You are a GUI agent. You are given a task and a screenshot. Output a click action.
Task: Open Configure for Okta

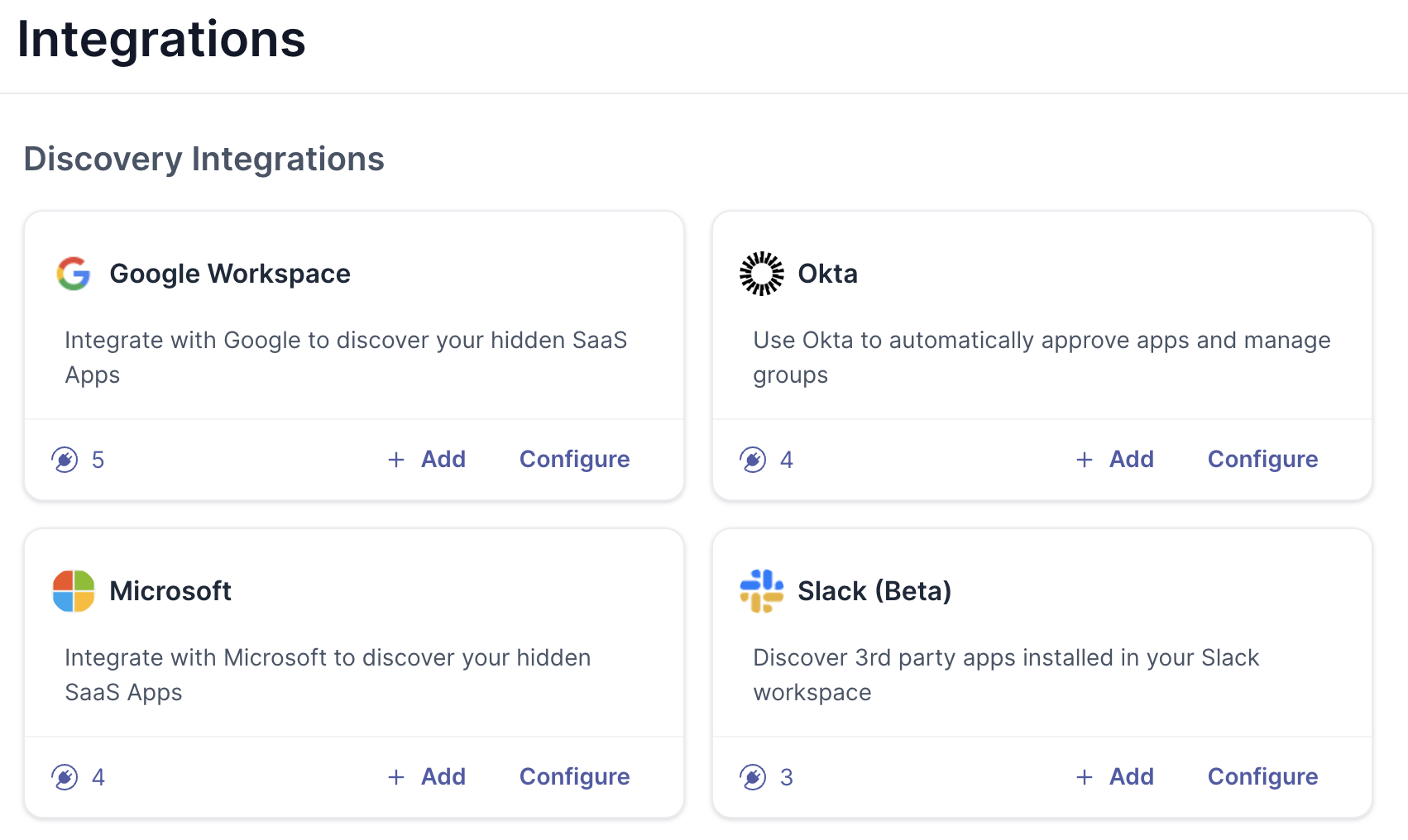click(x=1262, y=460)
